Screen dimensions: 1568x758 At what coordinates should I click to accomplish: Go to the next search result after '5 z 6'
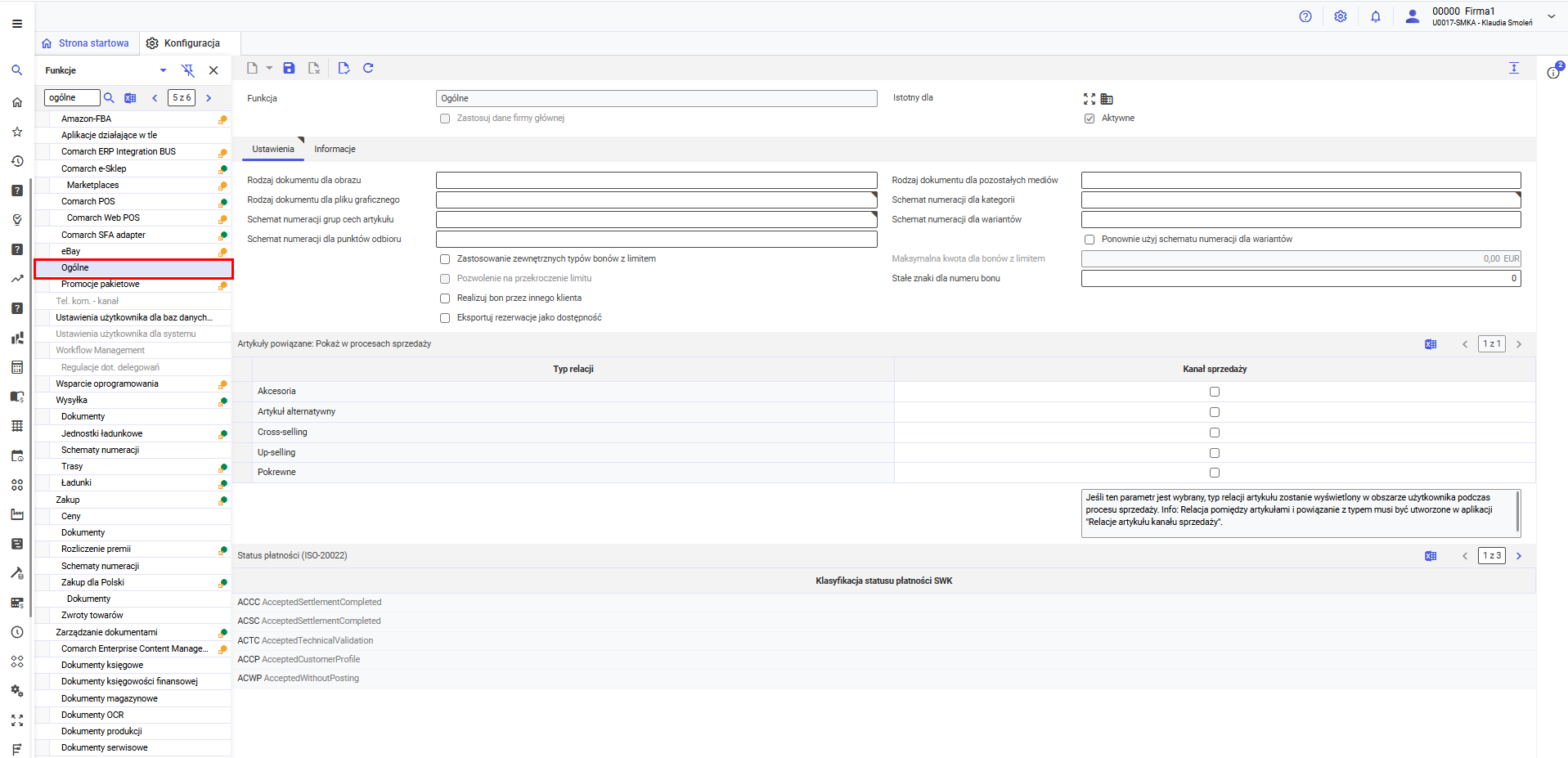click(x=209, y=98)
